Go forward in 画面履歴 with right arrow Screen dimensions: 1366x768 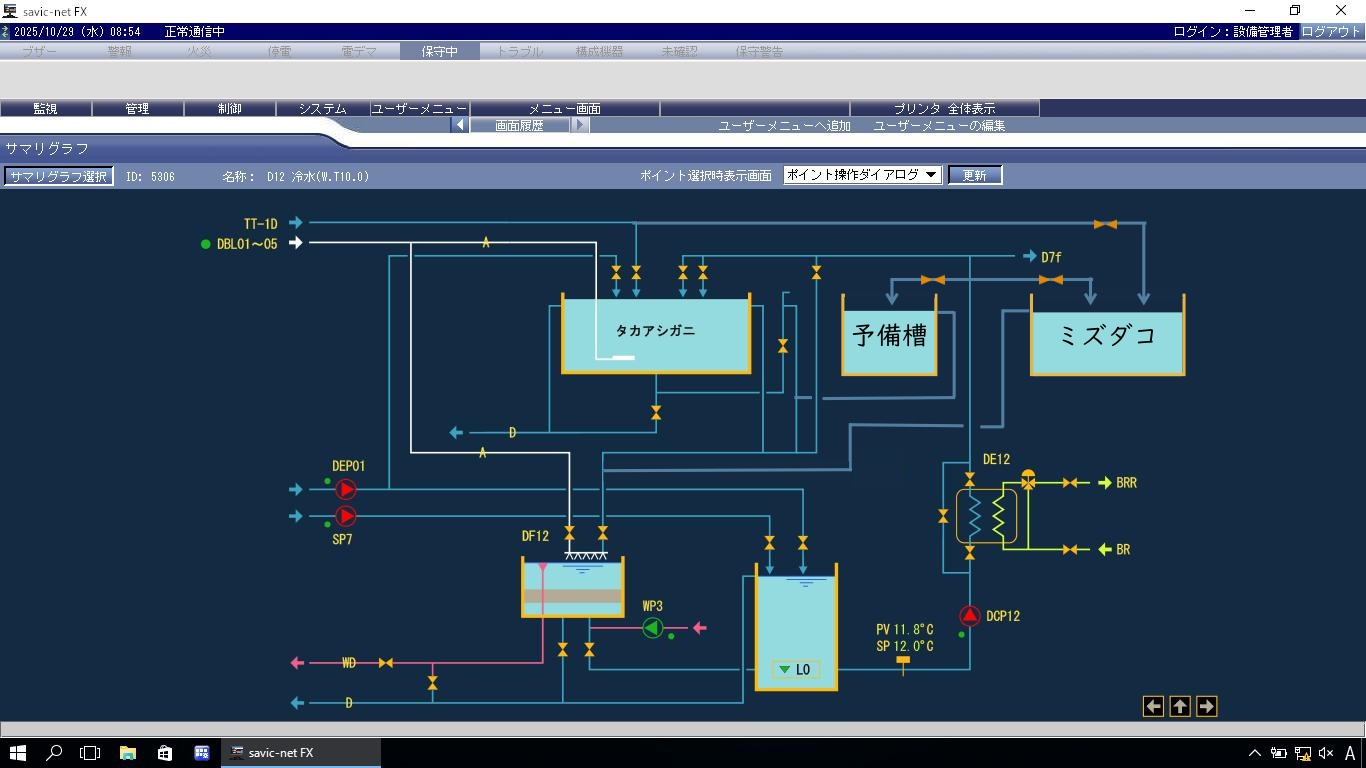click(x=580, y=125)
